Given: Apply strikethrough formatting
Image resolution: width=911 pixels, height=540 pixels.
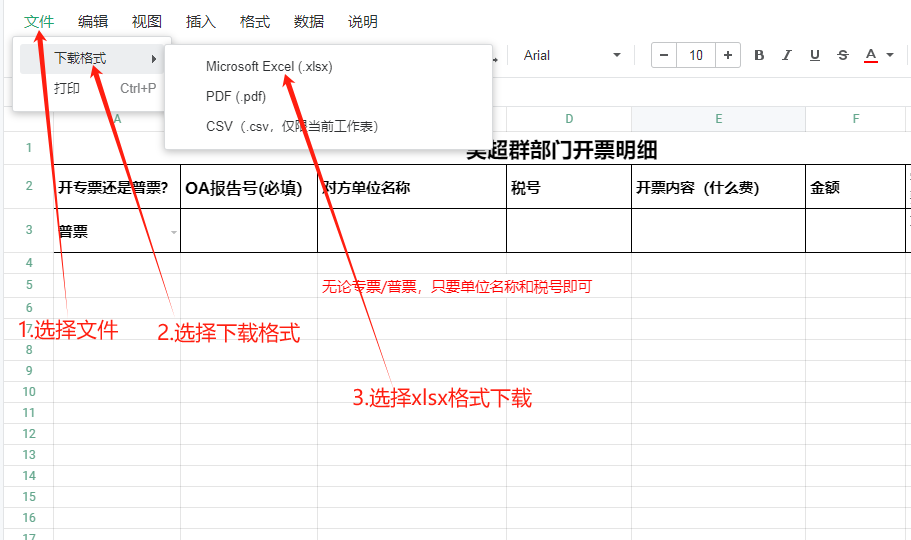Looking at the screenshot, I should coord(843,56).
